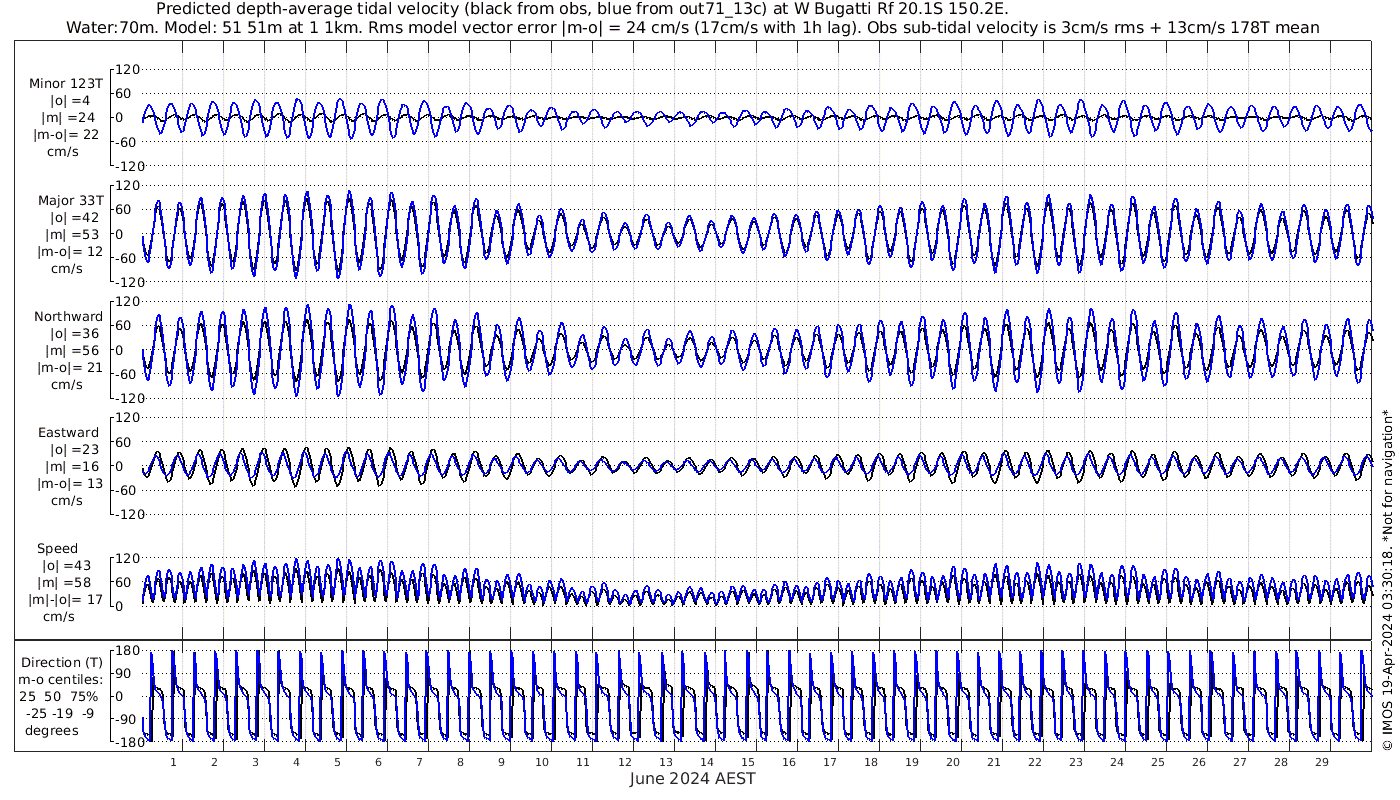Click the 'm-o centiles:' label

coord(62,680)
